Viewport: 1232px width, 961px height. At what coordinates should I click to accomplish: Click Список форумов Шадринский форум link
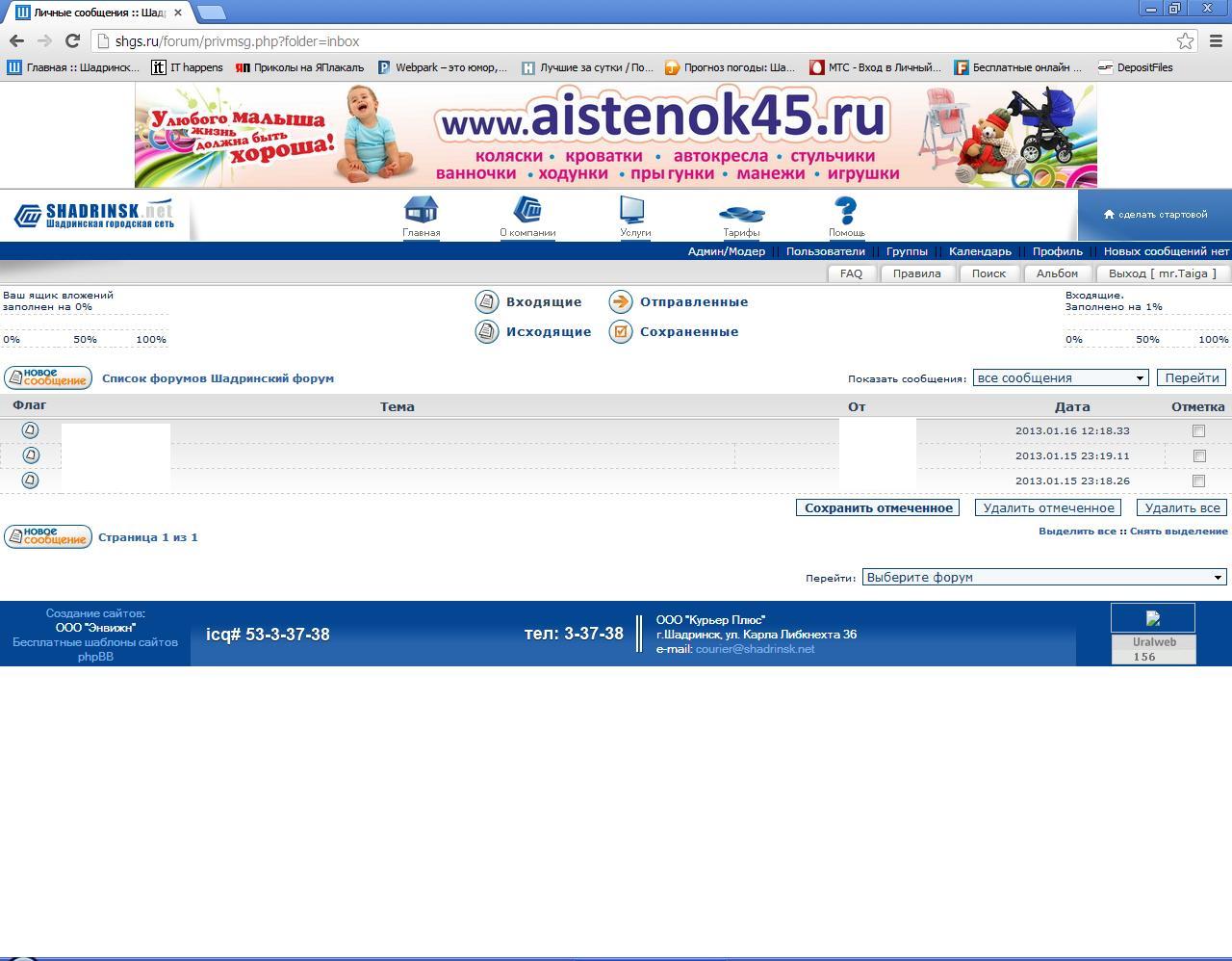point(218,378)
